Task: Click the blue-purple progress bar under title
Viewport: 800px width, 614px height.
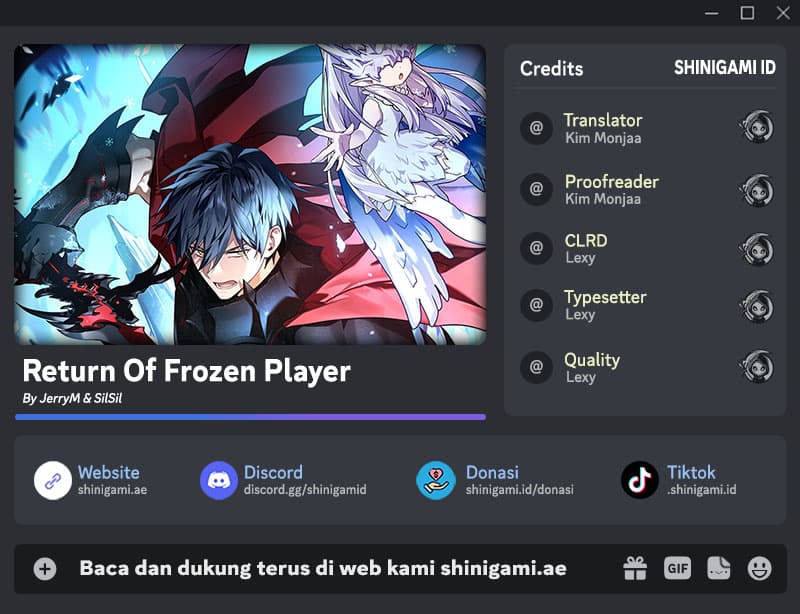Action: (251, 417)
